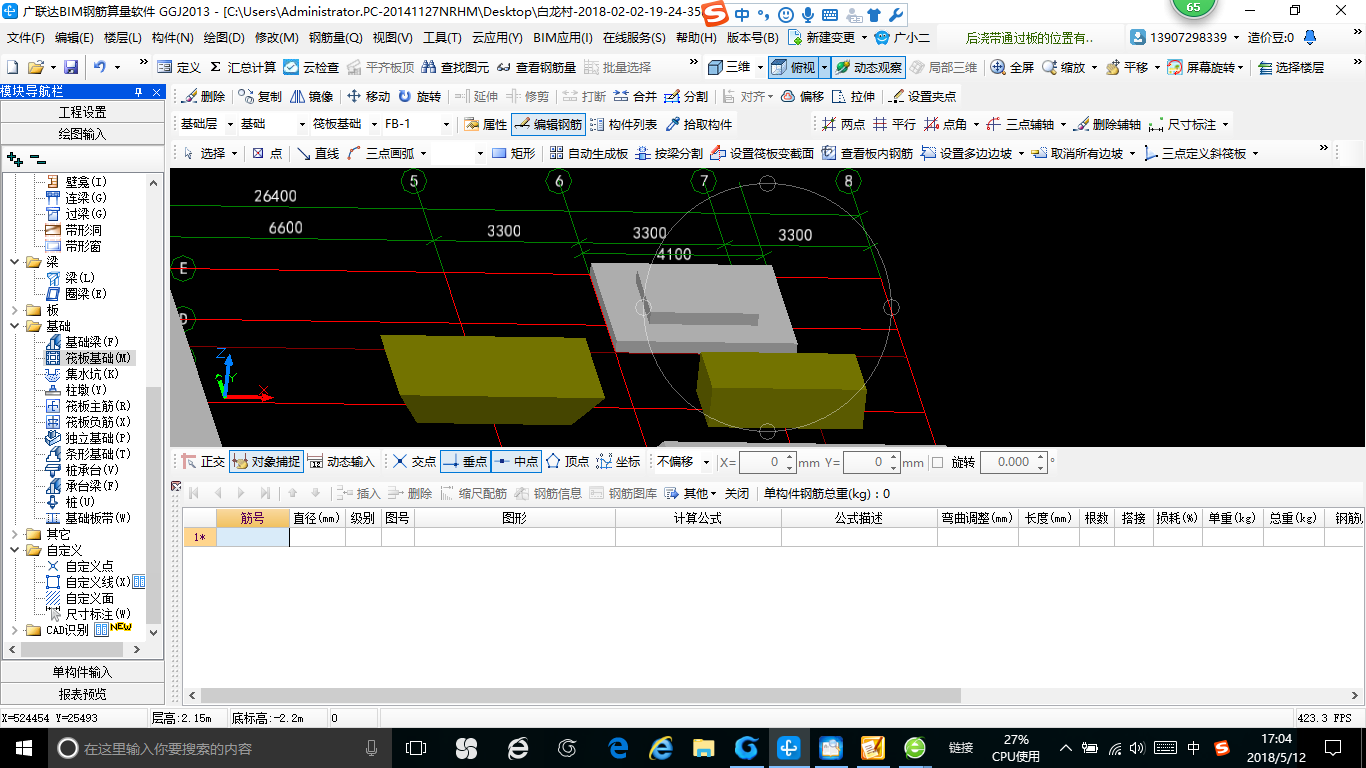Enable the 旋转 rotation checkbox
The width and height of the screenshot is (1366, 768).
point(937,462)
